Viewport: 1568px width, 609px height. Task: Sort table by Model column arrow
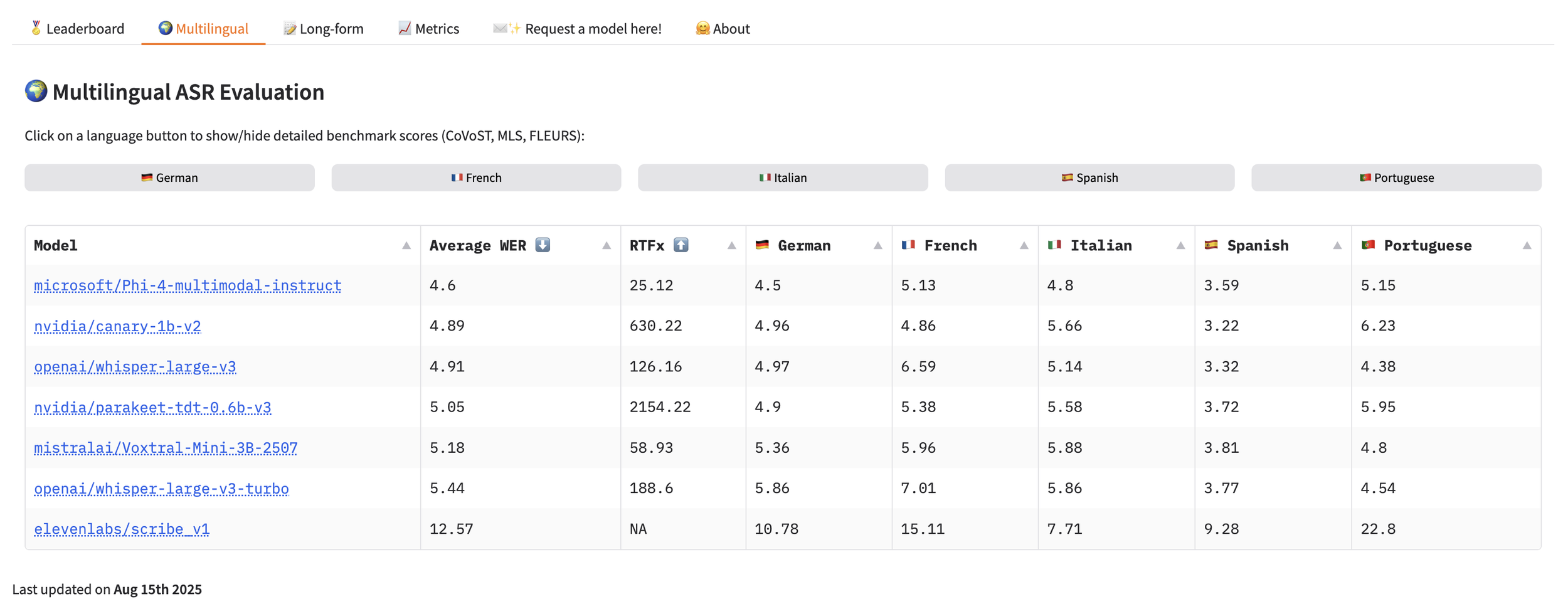click(x=406, y=246)
